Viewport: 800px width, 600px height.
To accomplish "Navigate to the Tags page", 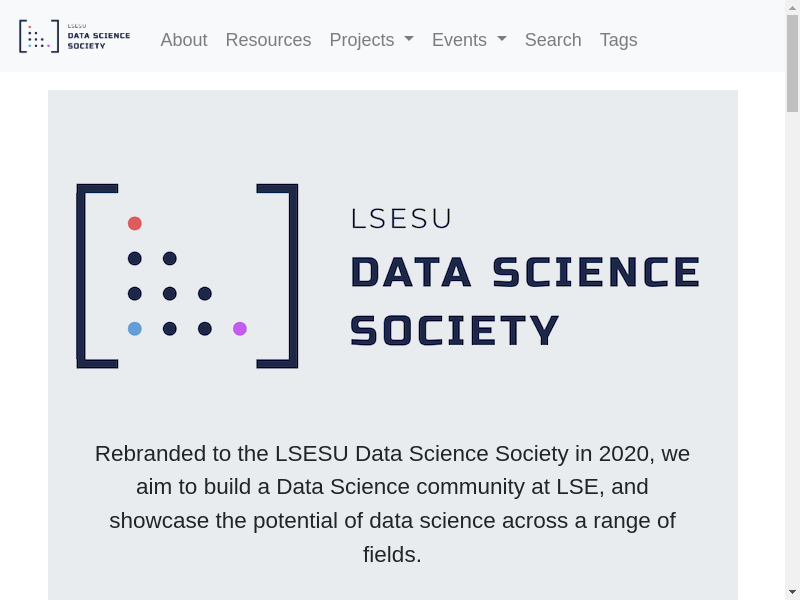I will (x=618, y=40).
